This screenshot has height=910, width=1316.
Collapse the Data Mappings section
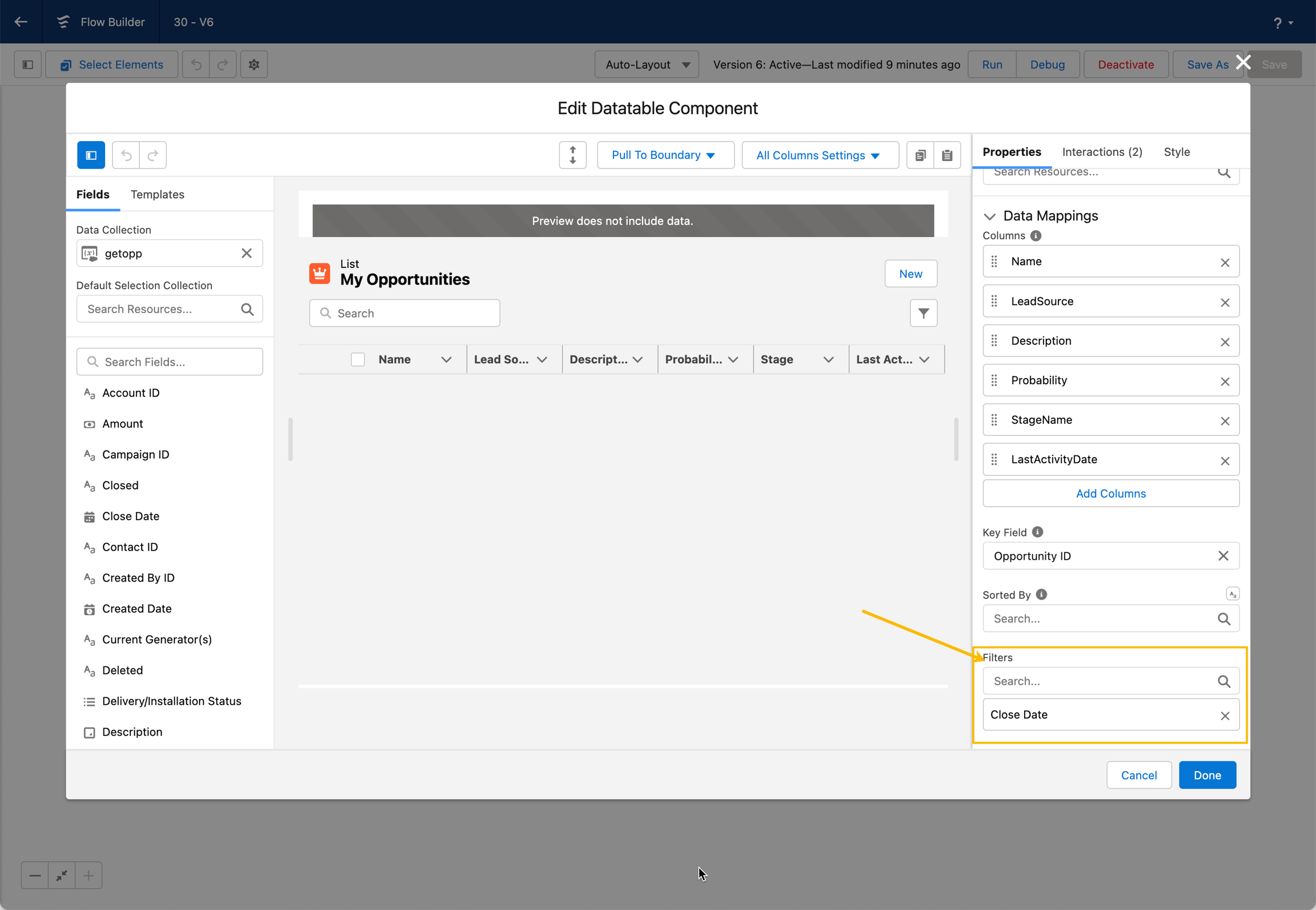coord(990,216)
